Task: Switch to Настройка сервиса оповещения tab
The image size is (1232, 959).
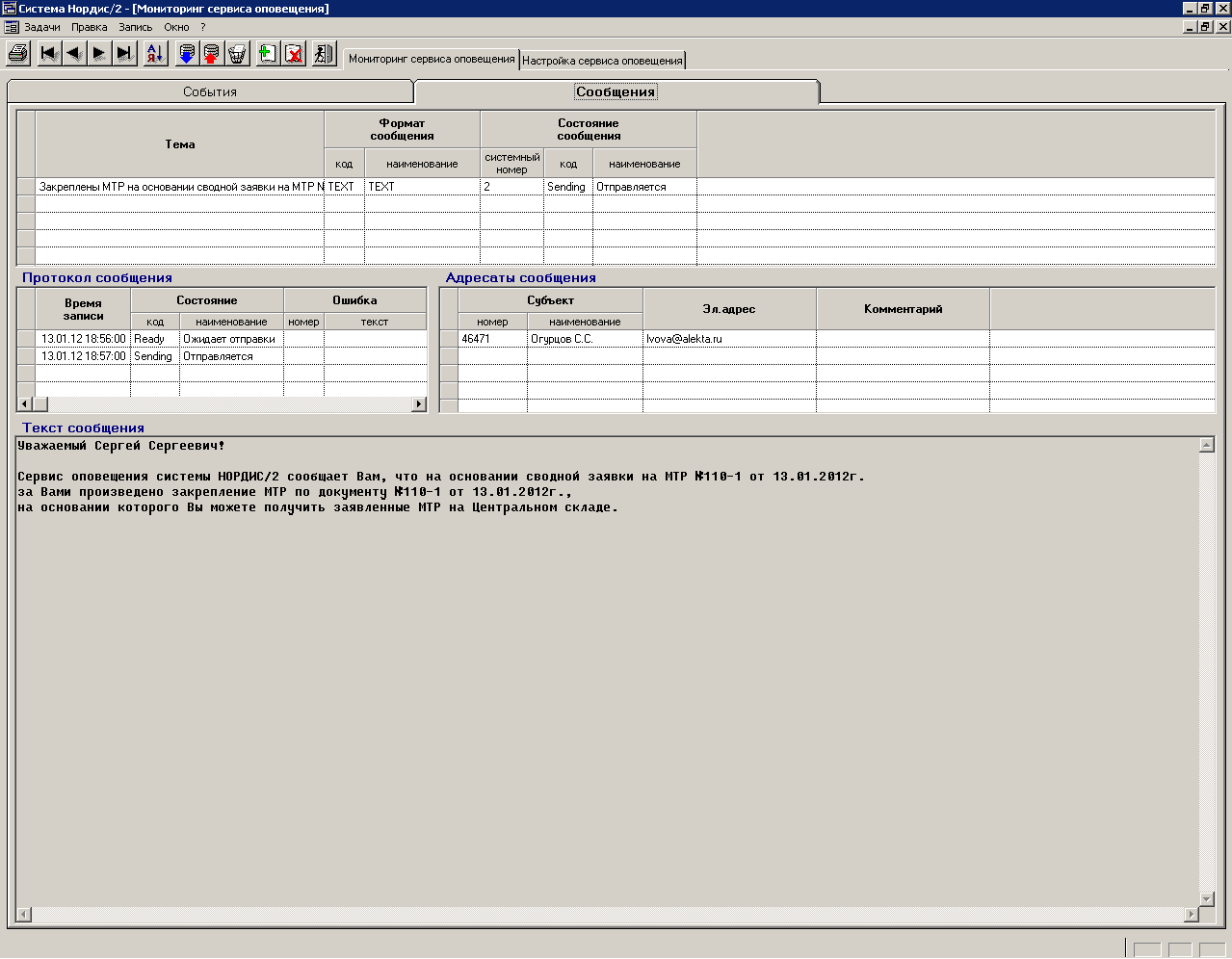Action: 602,61
